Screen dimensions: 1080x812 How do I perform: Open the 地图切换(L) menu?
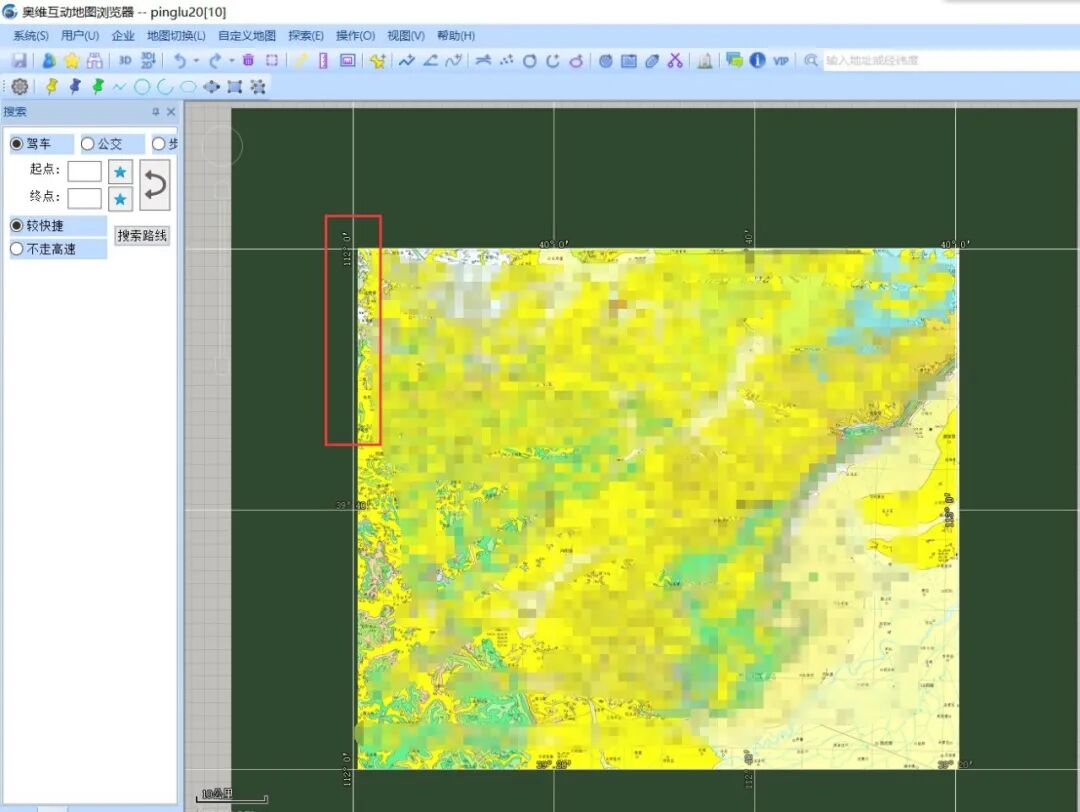(176, 36)
